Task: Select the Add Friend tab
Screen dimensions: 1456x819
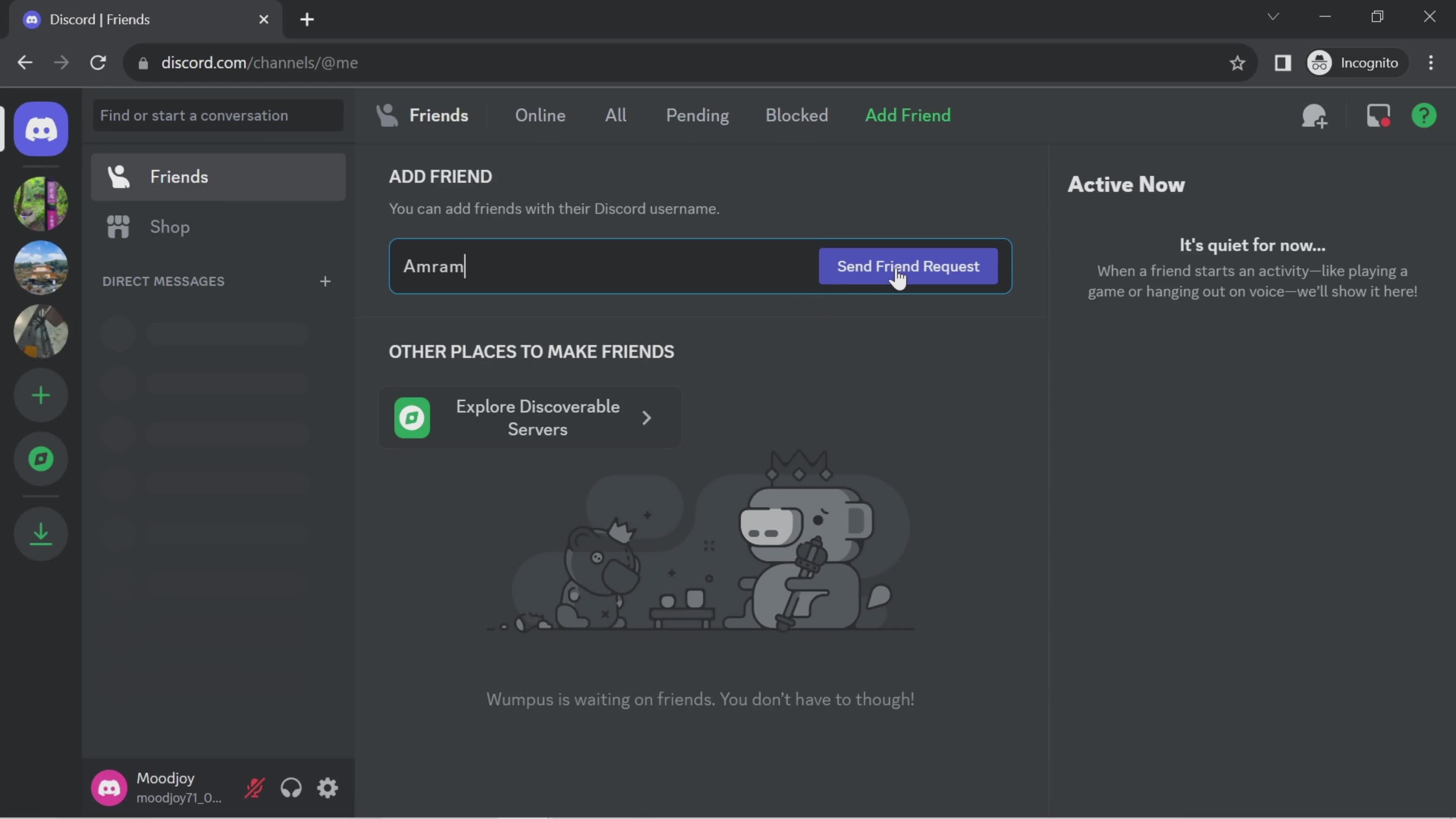Action: (908, 115)
